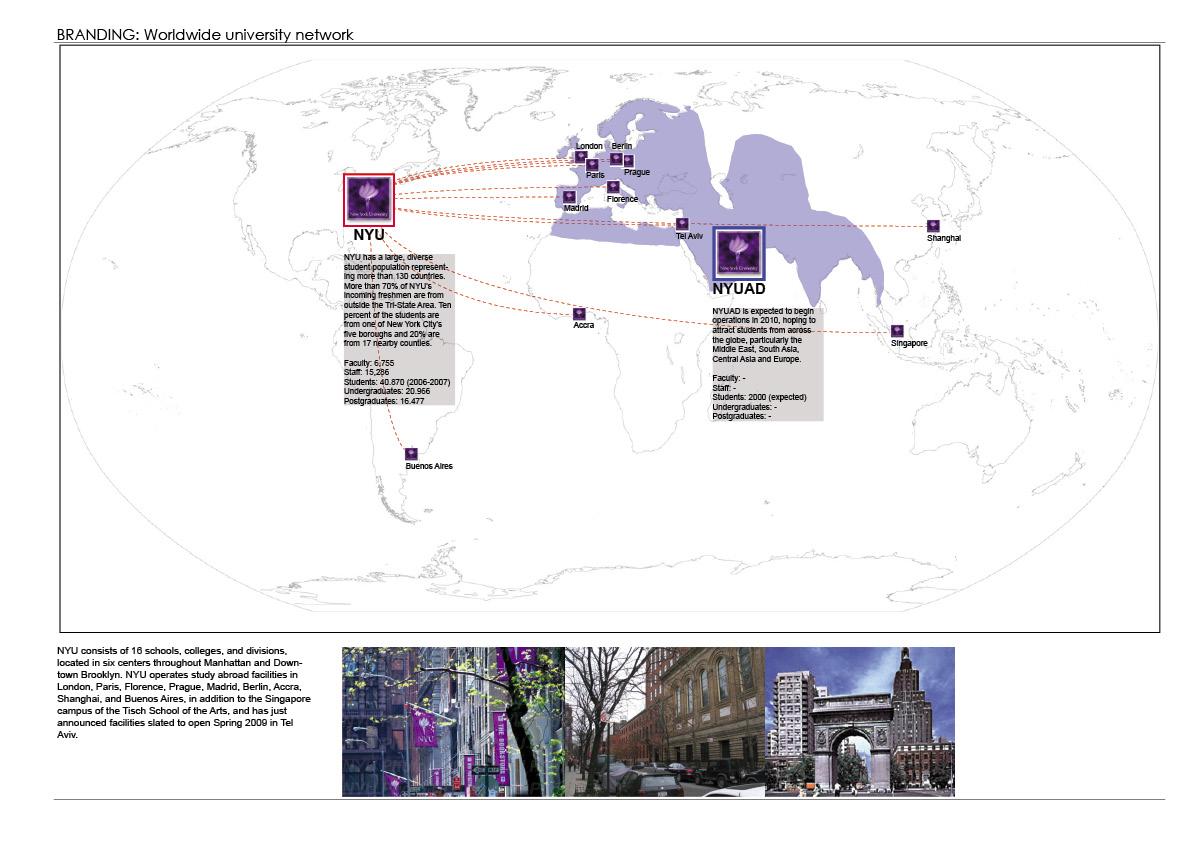Select the Berlin campus marker icon
The image size is (1190, 841).
coord(616,159)
